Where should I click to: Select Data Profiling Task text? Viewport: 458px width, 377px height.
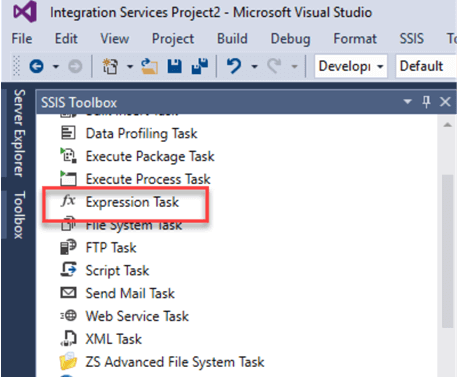point(141,134)
